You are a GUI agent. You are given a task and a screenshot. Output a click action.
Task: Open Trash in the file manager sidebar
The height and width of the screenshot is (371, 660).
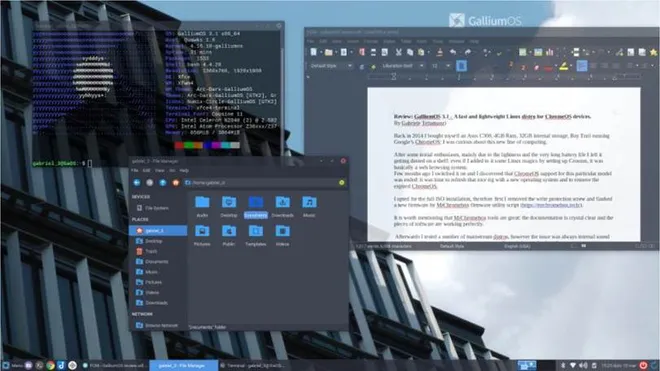tap(151, 251)
